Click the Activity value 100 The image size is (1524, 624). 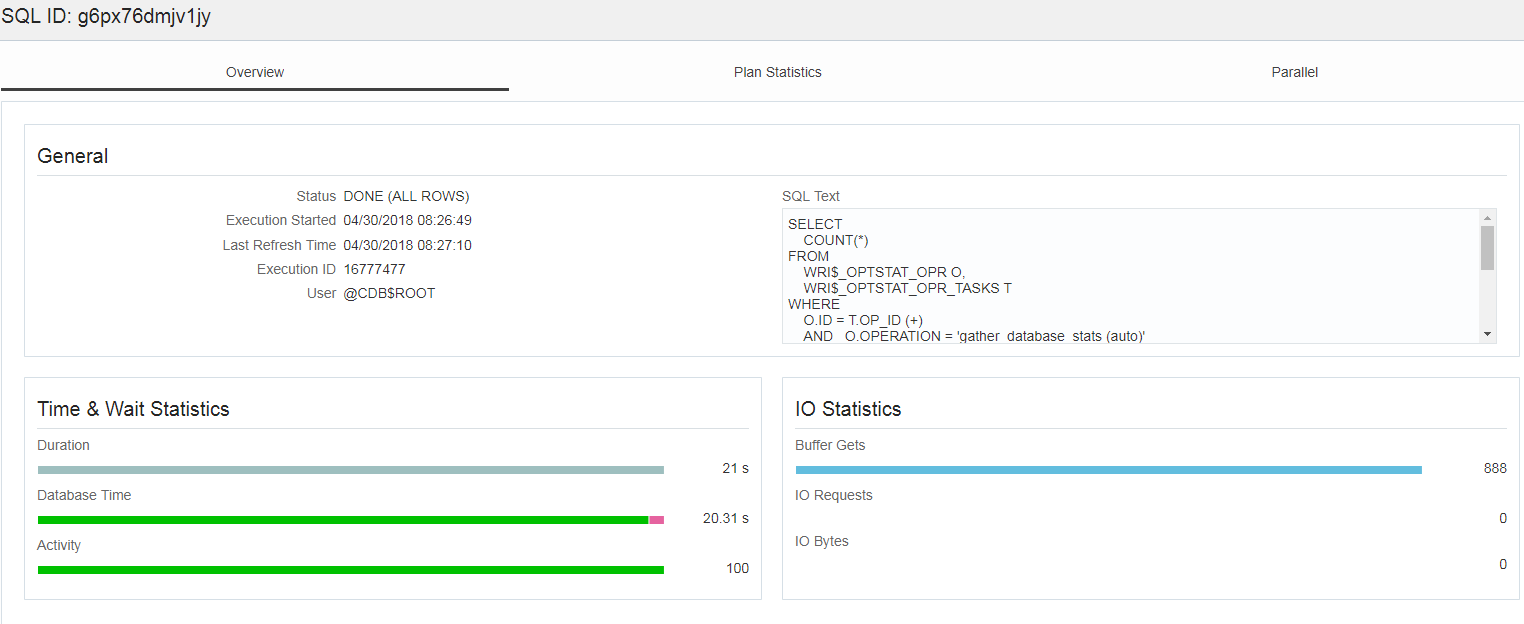coord(738,568)
